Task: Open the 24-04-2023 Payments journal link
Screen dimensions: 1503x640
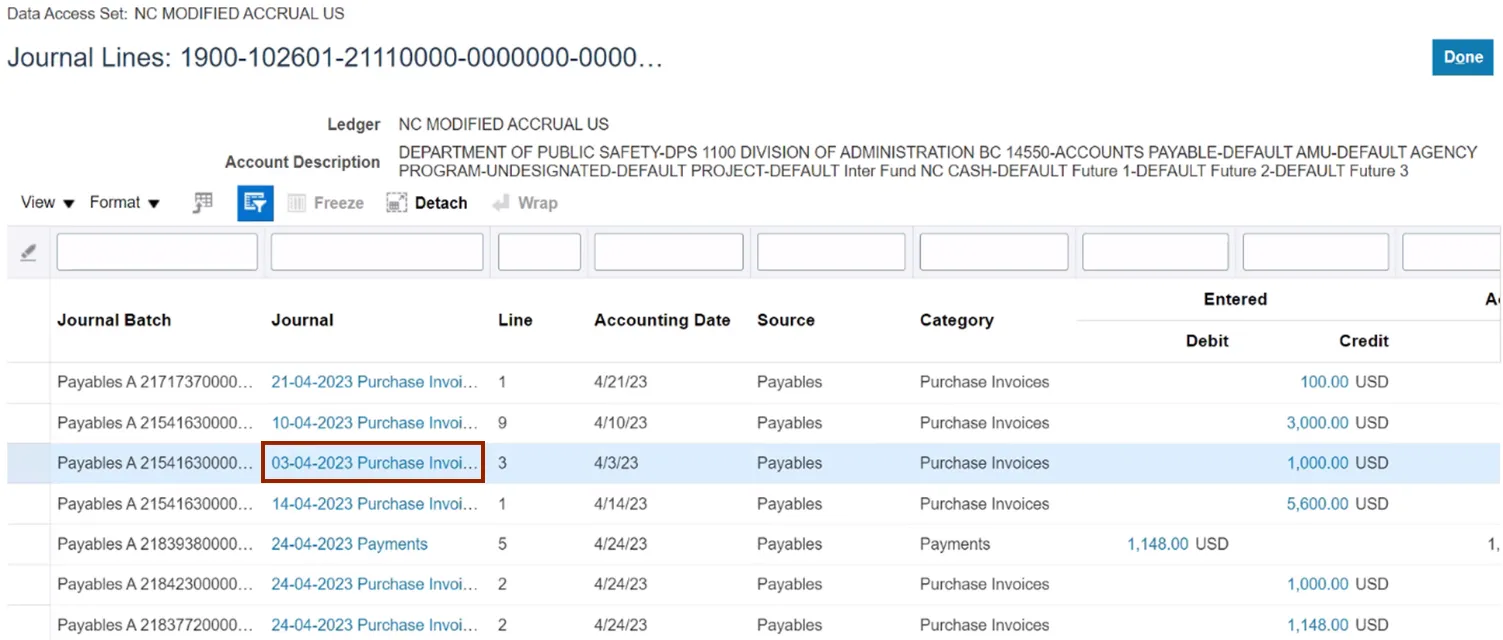Action: pyautogui.click(x=349, y=544)
